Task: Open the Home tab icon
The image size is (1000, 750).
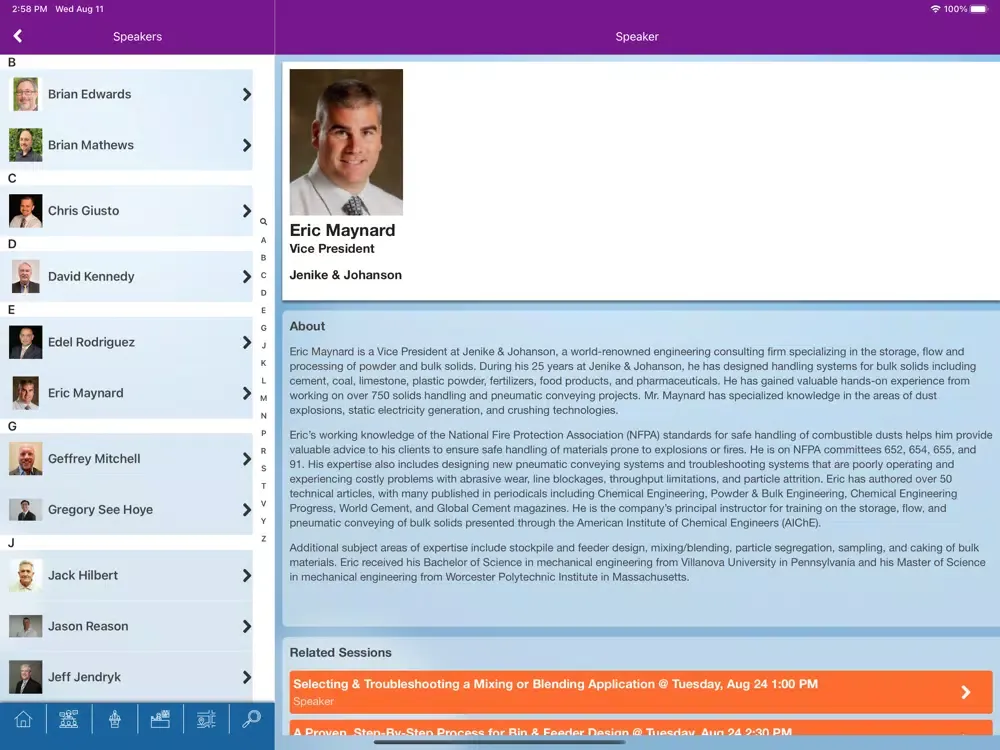Action: coord(24,719)
